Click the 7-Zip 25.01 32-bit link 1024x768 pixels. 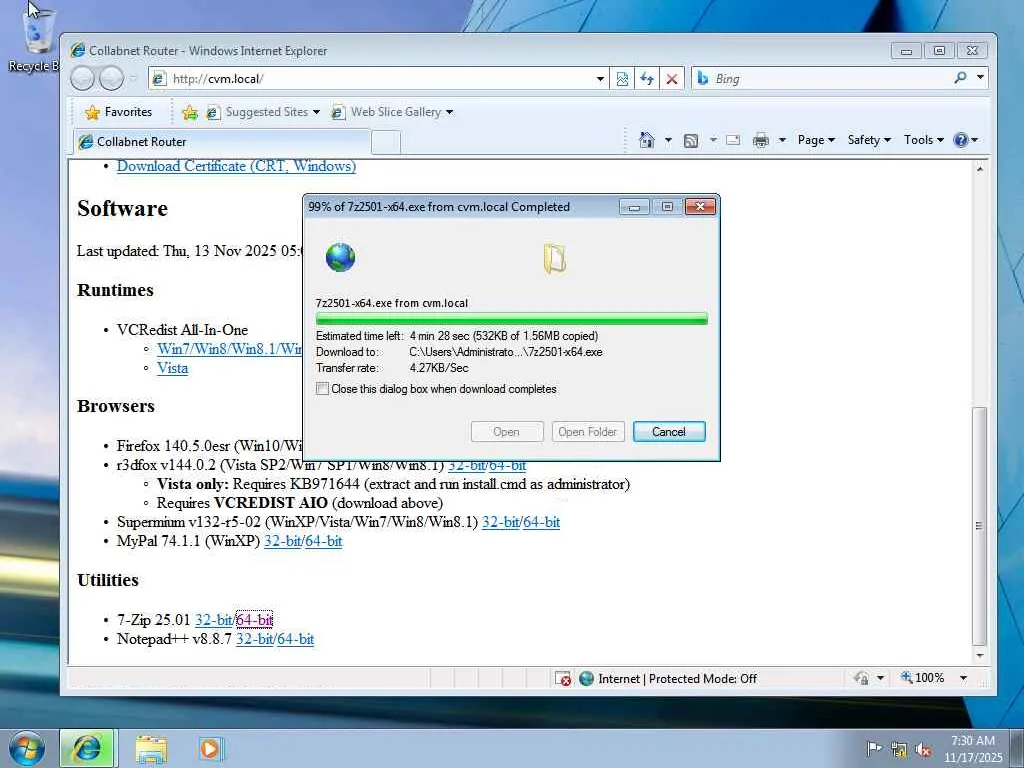click(x=214, y=620)
